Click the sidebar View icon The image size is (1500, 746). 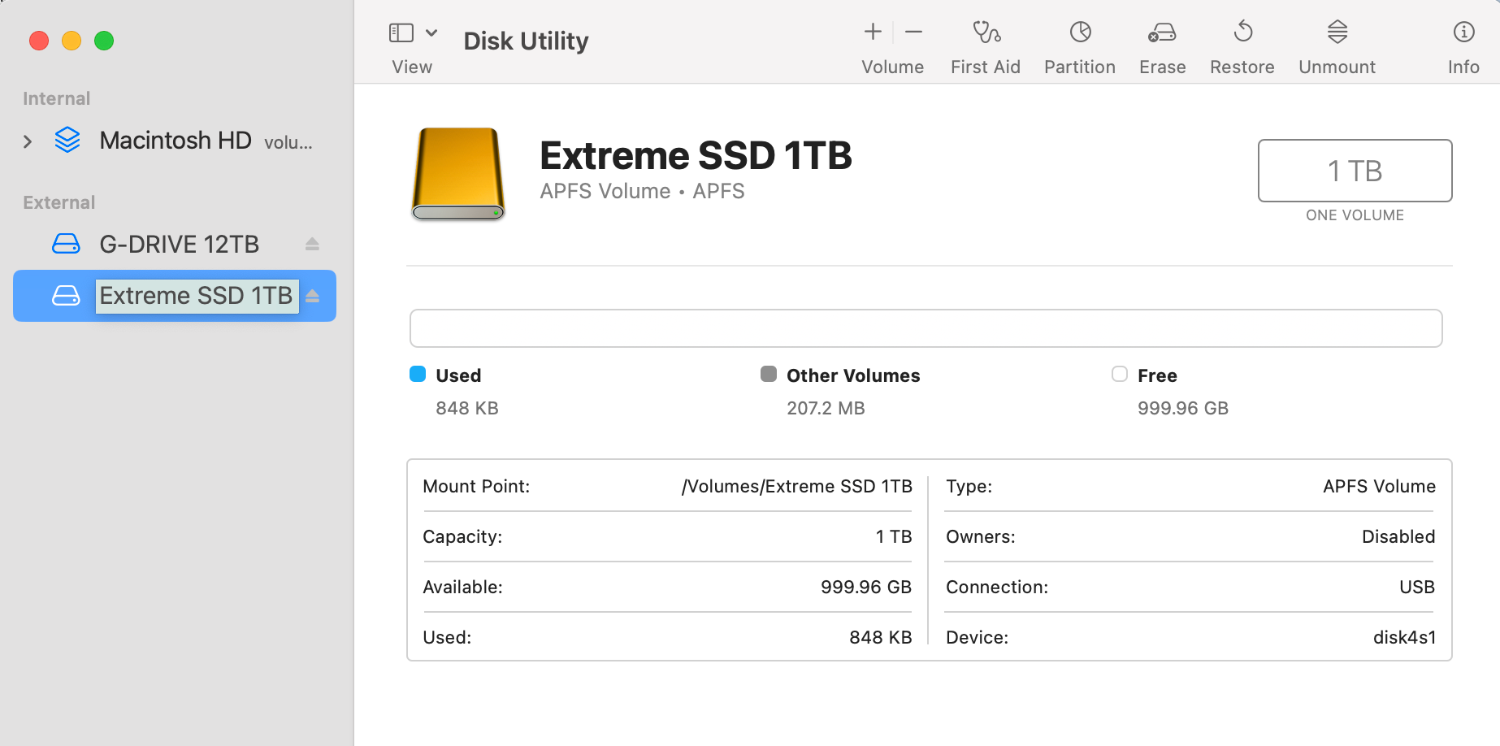coord(401,33)
